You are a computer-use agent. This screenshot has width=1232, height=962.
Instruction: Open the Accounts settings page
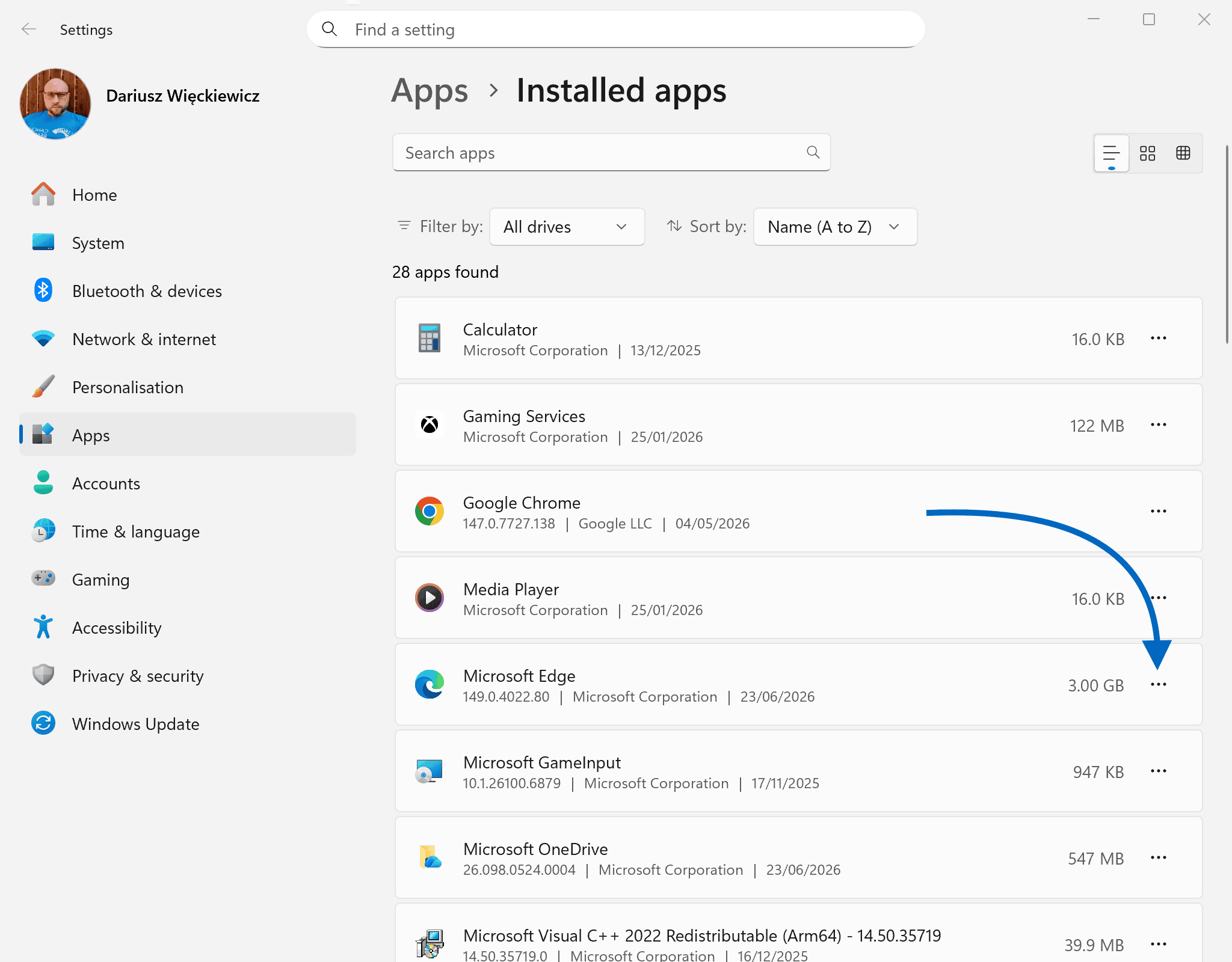pyautogui.click(x=188, y=483)
